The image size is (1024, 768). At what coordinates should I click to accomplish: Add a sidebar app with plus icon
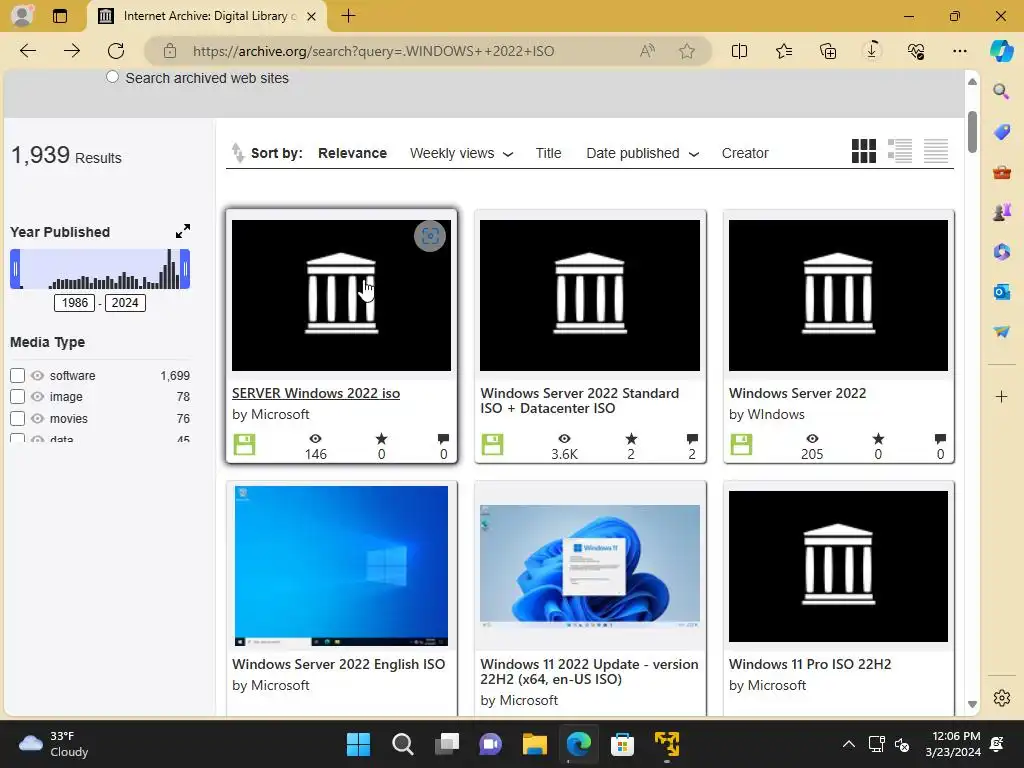click(x=1001, y=396)
